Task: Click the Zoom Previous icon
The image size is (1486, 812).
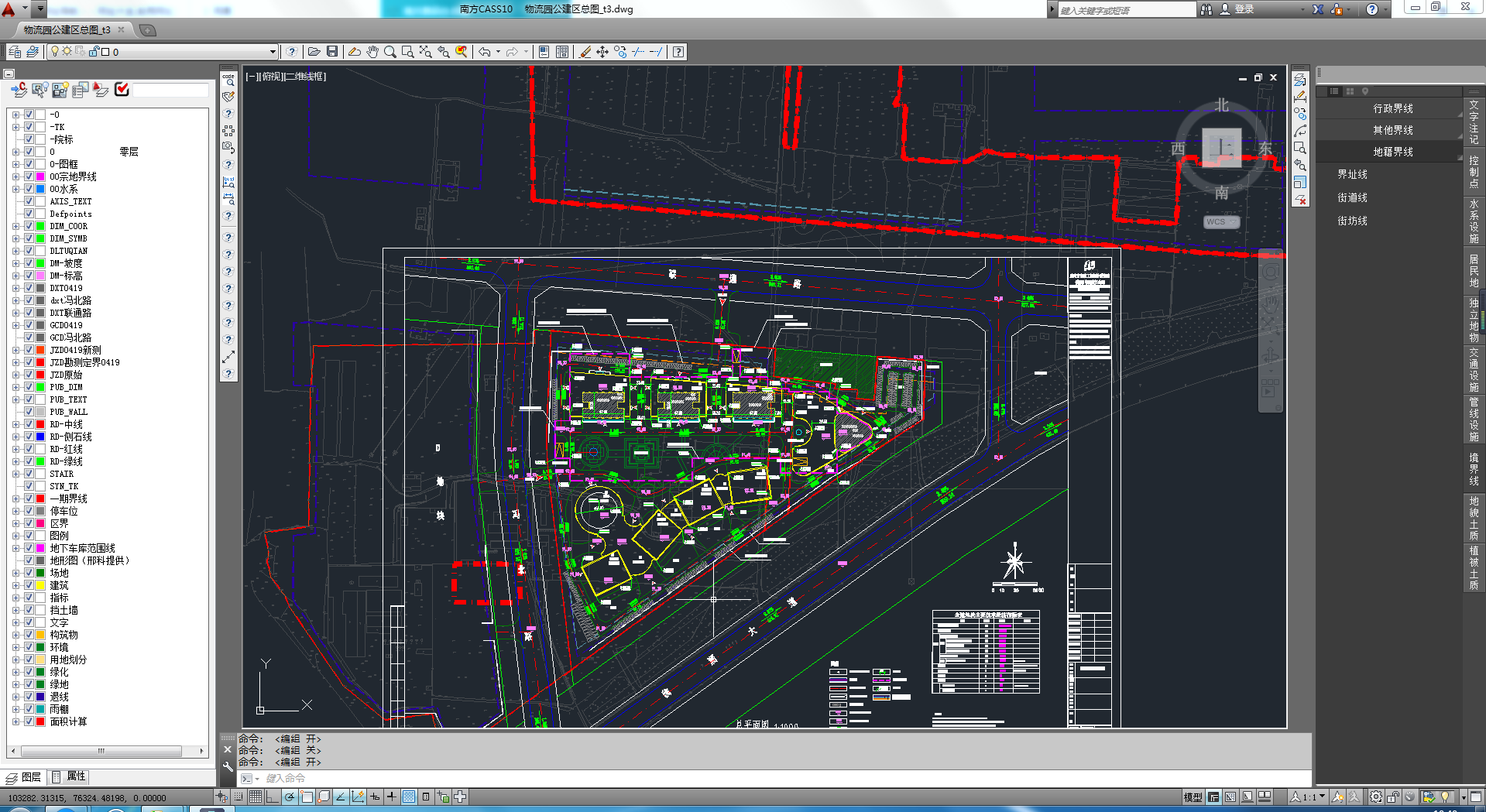Action: tap(444, 52)
